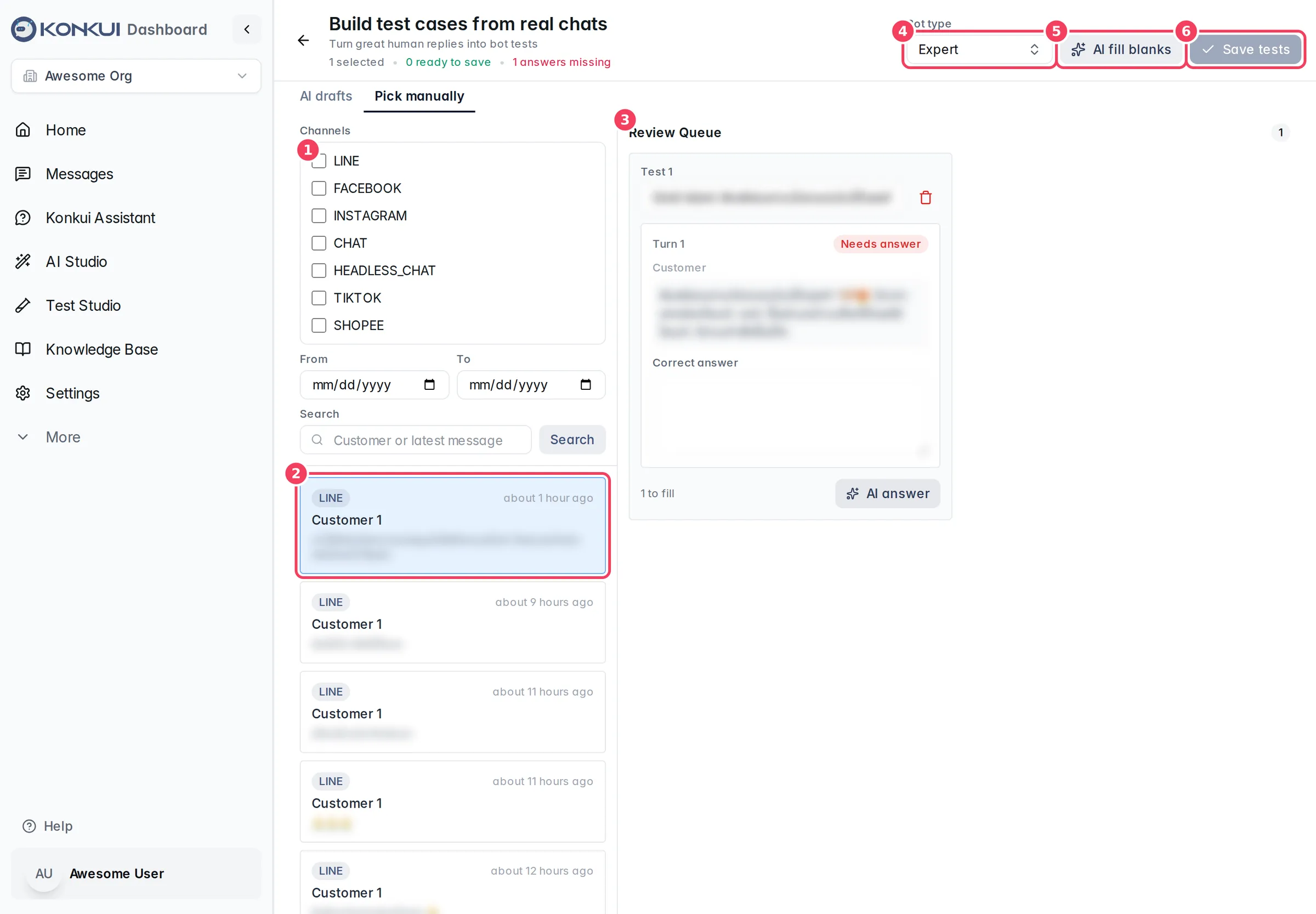Image resolution: width=1316 pixels, height=914 pixels.
Task: Click the Save tests button
Action: tap(1245, 49)
